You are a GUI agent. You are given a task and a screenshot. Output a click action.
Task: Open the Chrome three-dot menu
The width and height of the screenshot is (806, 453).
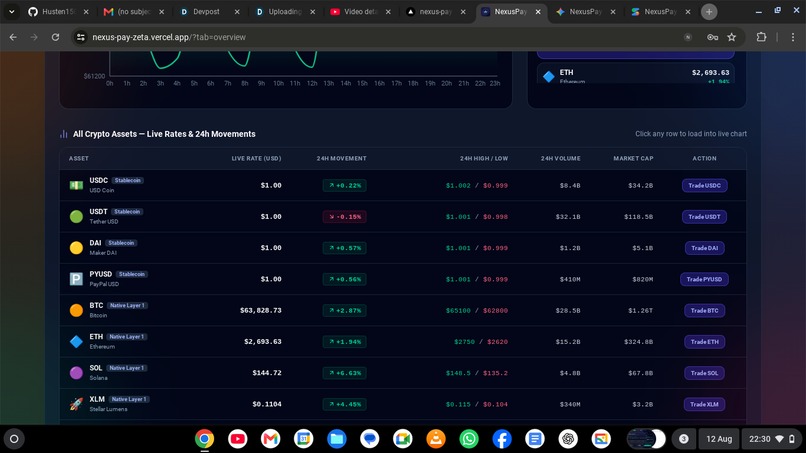pyautogui.click(x=793, y=37)
